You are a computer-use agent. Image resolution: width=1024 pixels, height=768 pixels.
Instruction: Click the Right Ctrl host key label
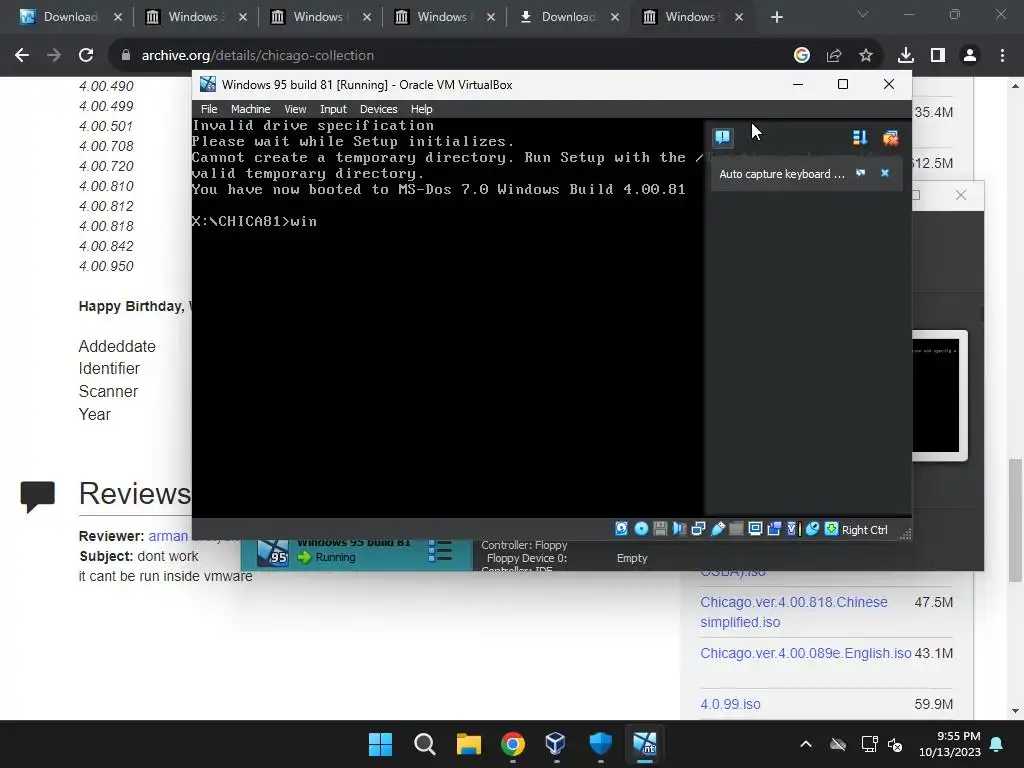865,530
